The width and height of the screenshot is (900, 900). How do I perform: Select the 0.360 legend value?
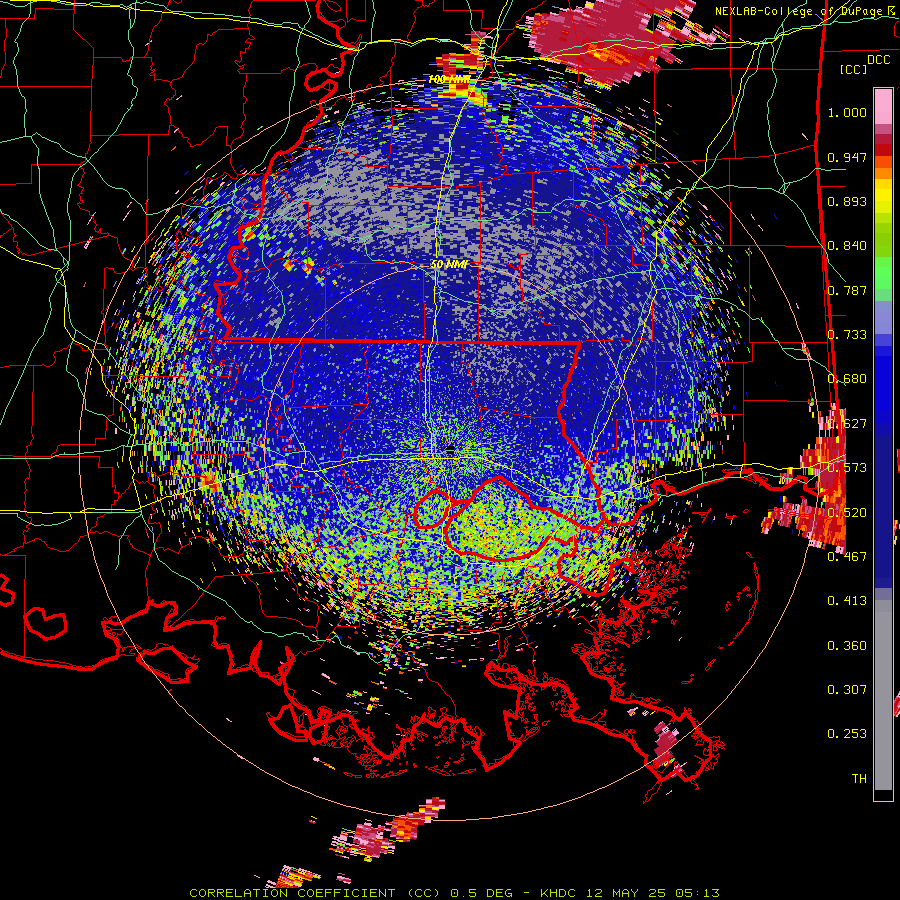point(847,646)
